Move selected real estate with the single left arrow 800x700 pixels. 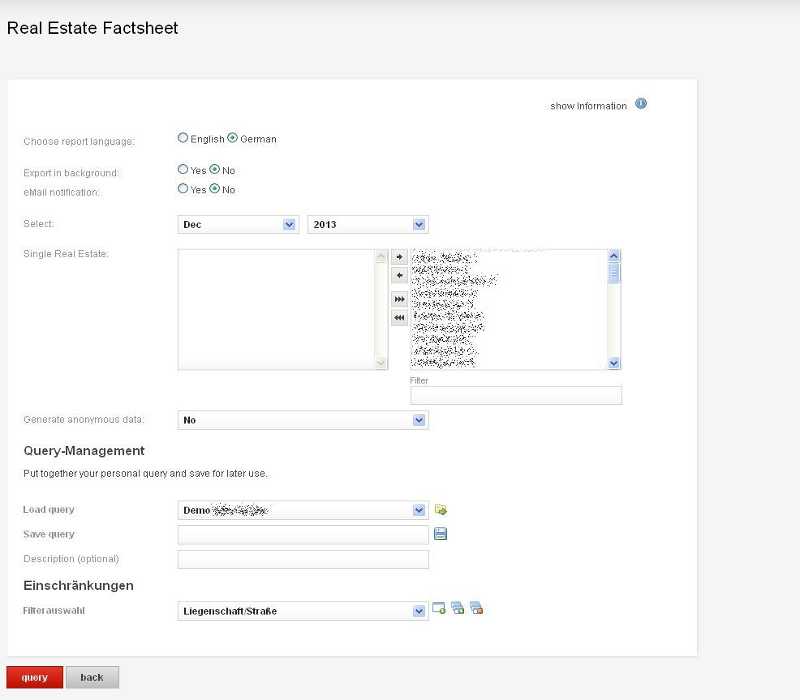point(399,276)
